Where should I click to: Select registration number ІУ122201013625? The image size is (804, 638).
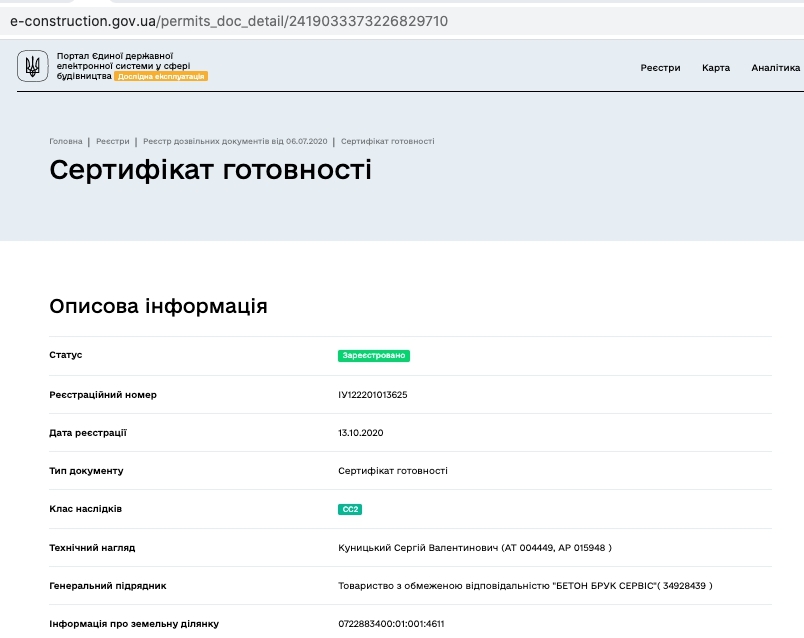[373, 395]
